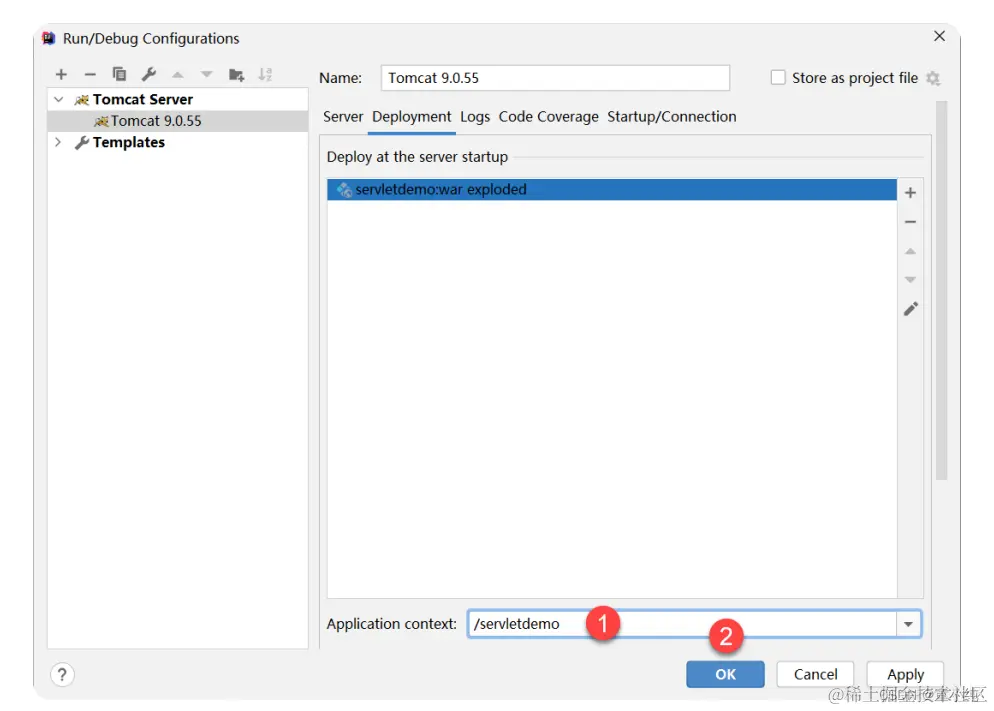Confirm with the OK button
Image resolution: width=994 pixels, height=711 pixels.
[x=725, y=674]
